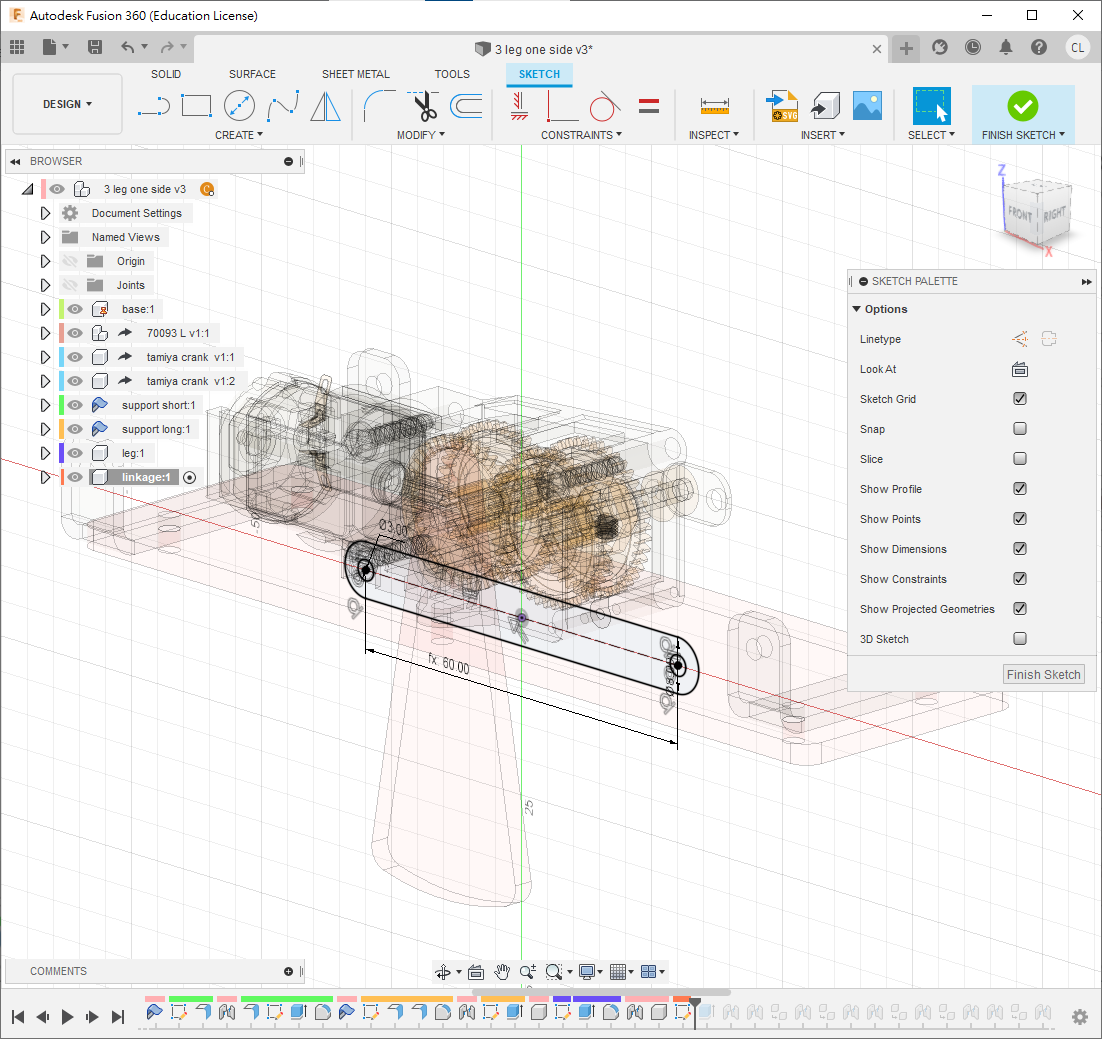Click the Look At icon in palette
This screenshot has width=1102, height=1039.
(1019, 369)
